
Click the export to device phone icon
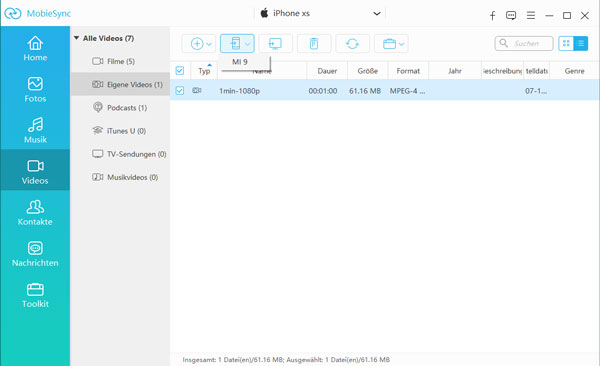pos(235,44)
